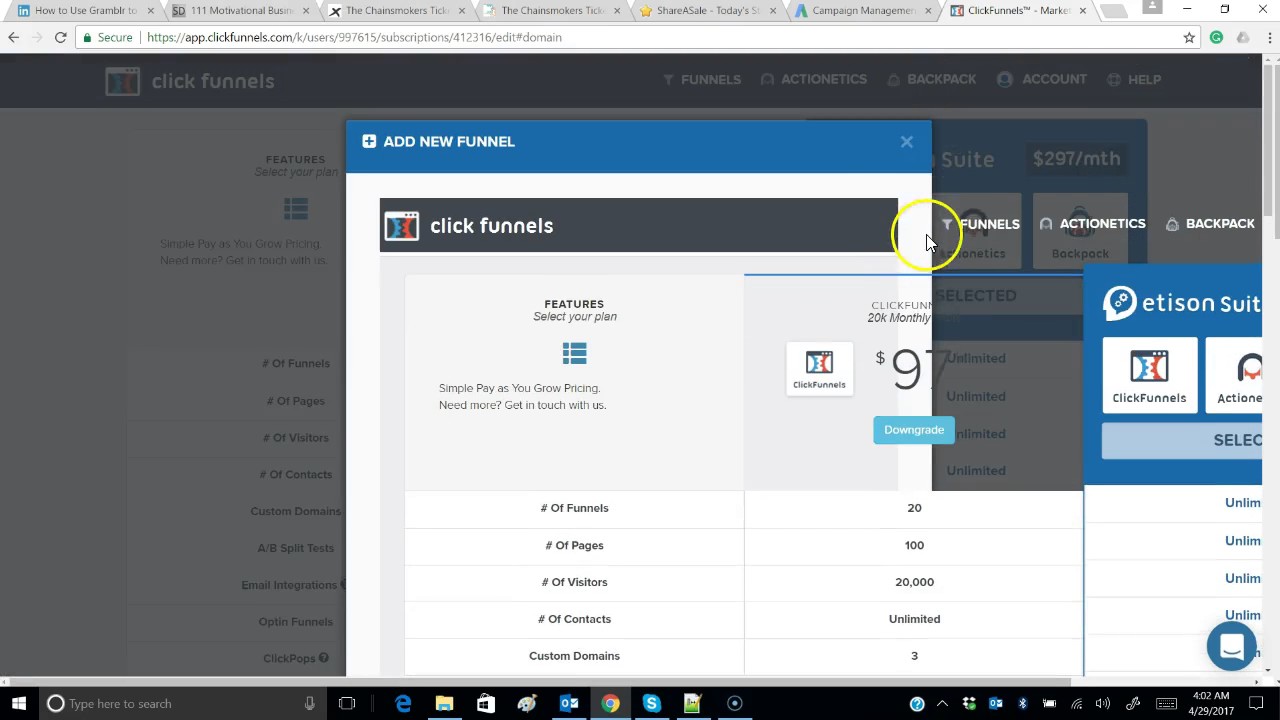
Task: Open ACTIONETICS menu in top navbar
Action: point(814,80)
